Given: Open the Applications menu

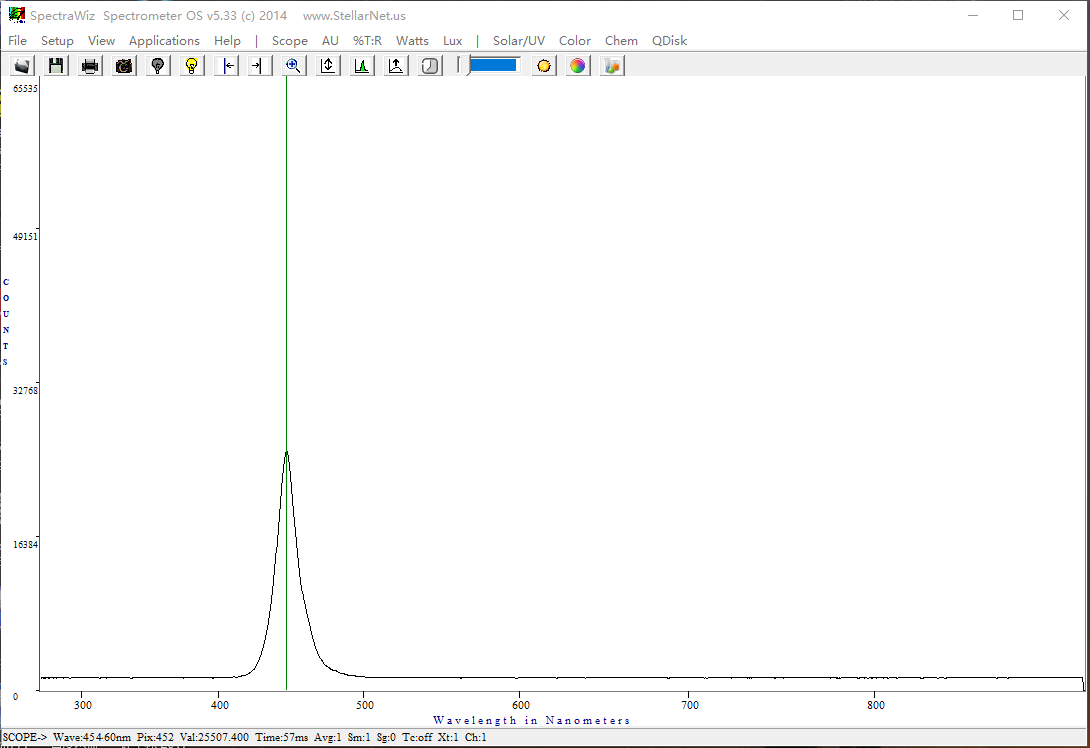Looking at the screenshot, I should (164, 41).
